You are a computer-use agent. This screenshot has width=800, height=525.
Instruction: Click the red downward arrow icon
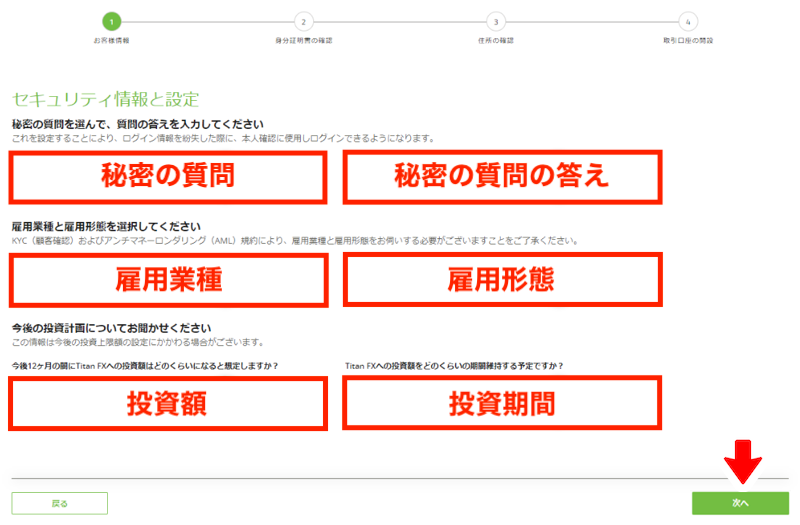click(x=743, y=462)
